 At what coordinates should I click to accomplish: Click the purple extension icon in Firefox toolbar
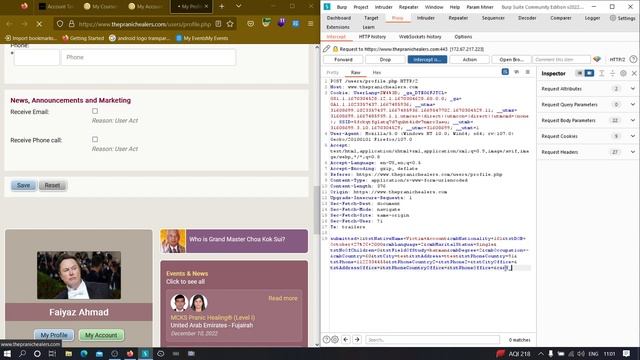(x=281, y=23)
